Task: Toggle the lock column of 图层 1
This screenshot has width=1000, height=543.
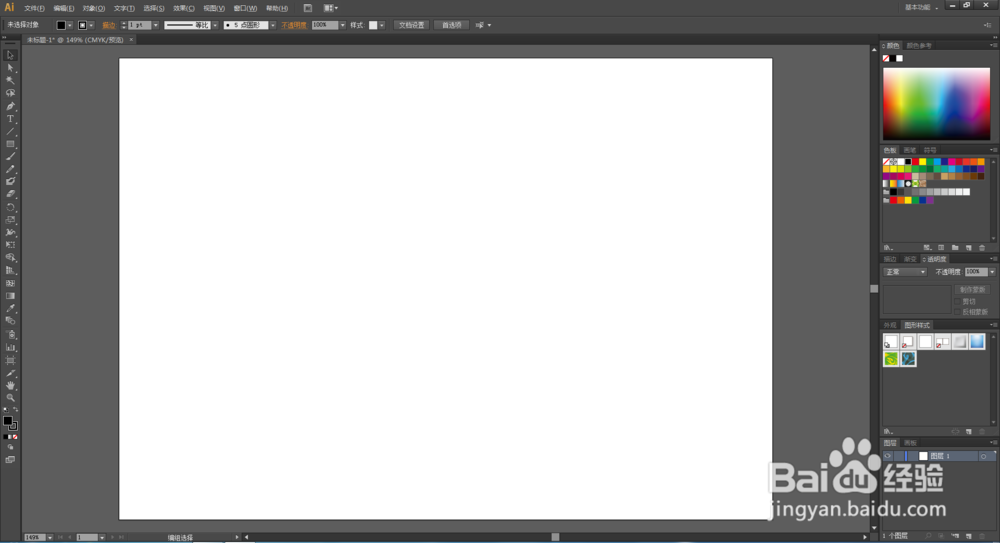Action: (899, 456)
